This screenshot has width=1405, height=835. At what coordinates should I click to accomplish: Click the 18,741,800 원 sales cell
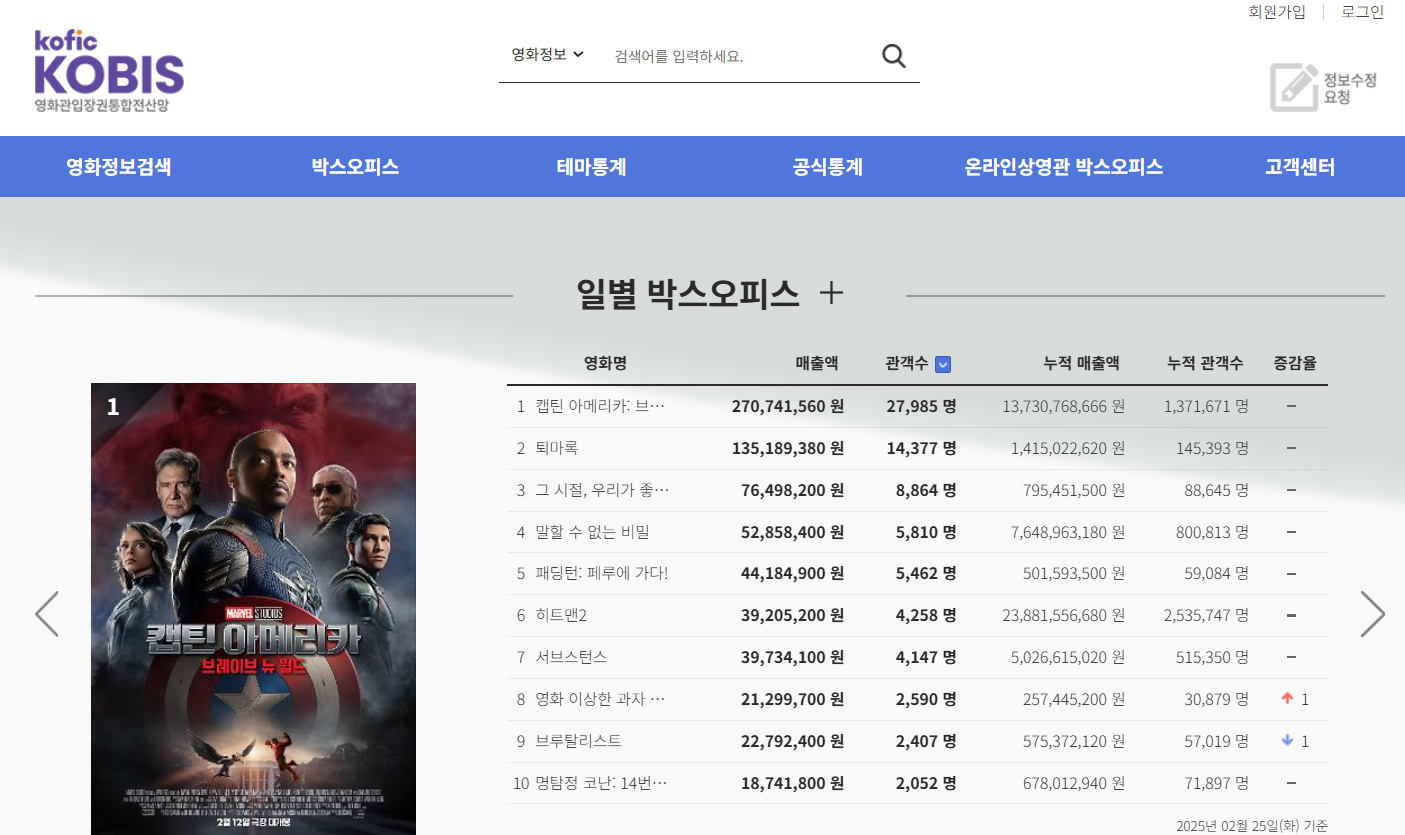pos(793,783)
